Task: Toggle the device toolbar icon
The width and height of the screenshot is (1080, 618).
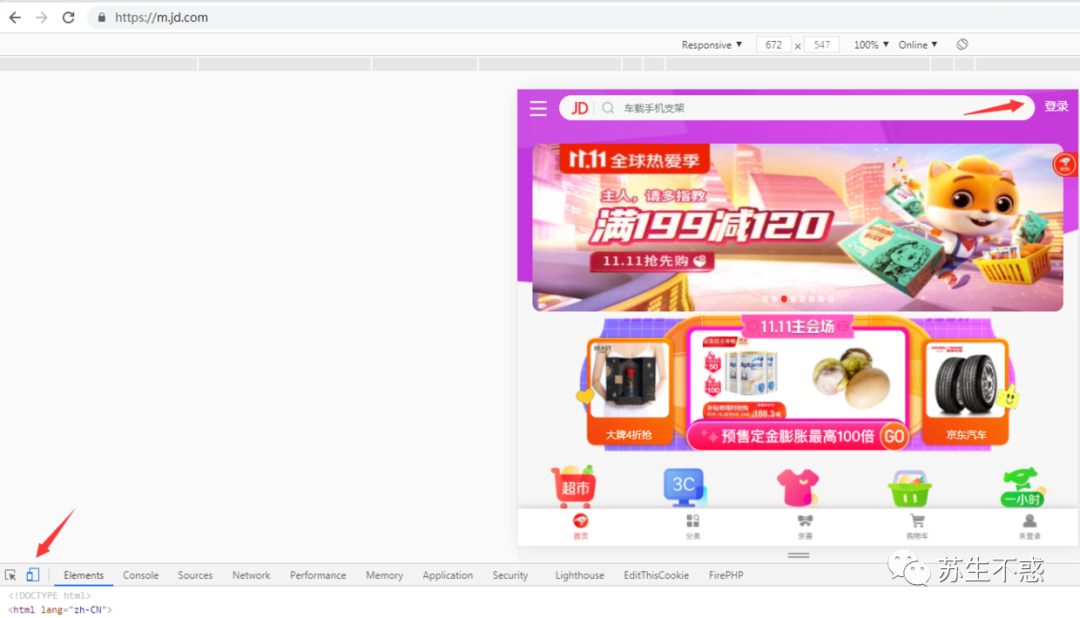Action: (x=32, y=575)
